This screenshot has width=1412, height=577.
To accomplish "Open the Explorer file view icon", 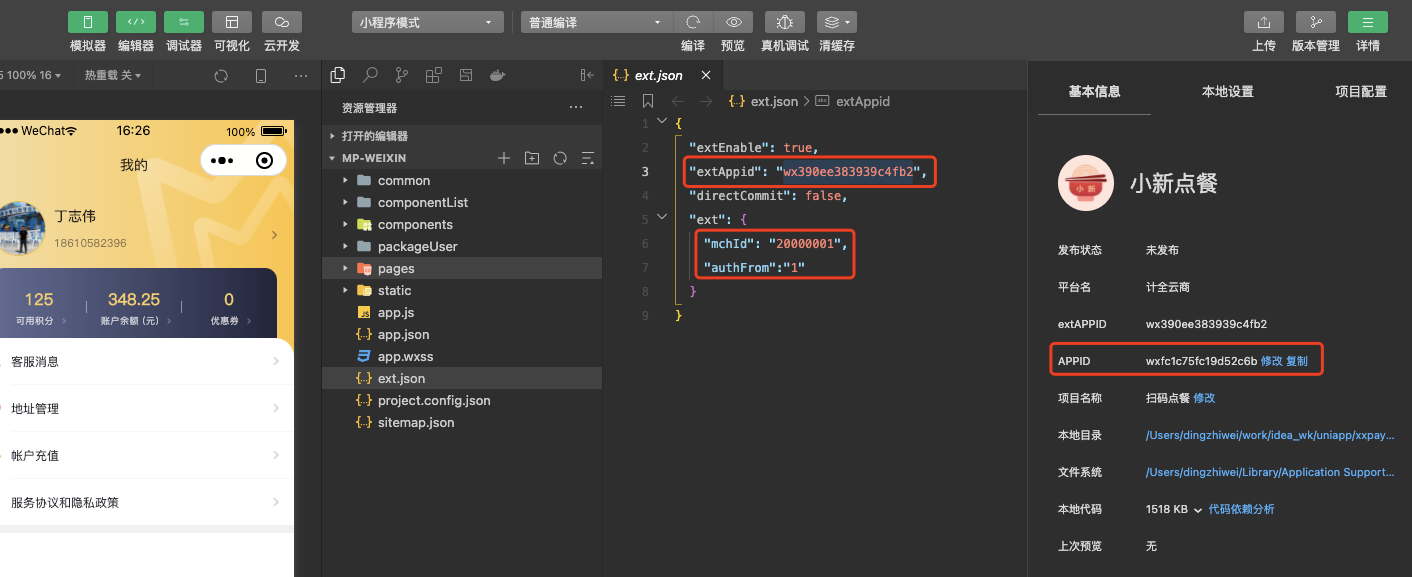I will coord(338,75).
